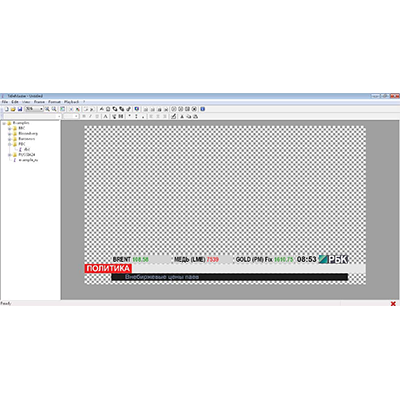Click the open folder toolbar icon
400x400 pixels.
13,109
